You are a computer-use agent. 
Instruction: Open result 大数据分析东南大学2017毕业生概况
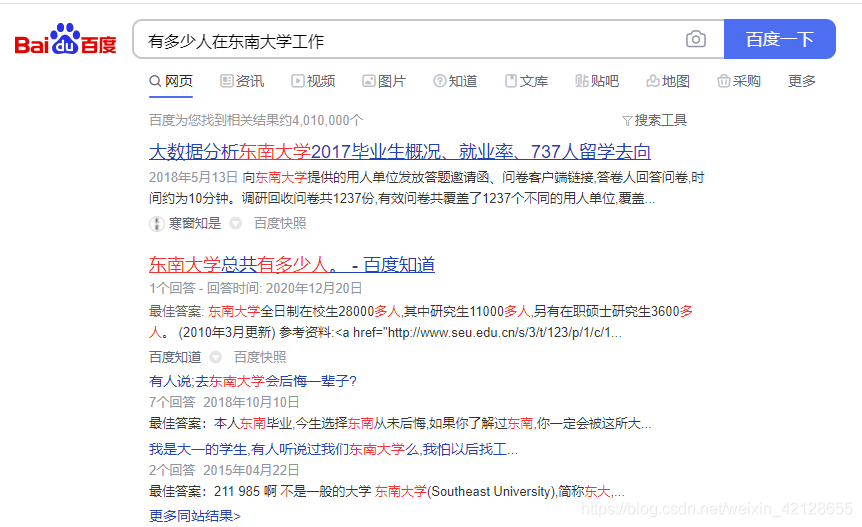(x=400, y=152)
